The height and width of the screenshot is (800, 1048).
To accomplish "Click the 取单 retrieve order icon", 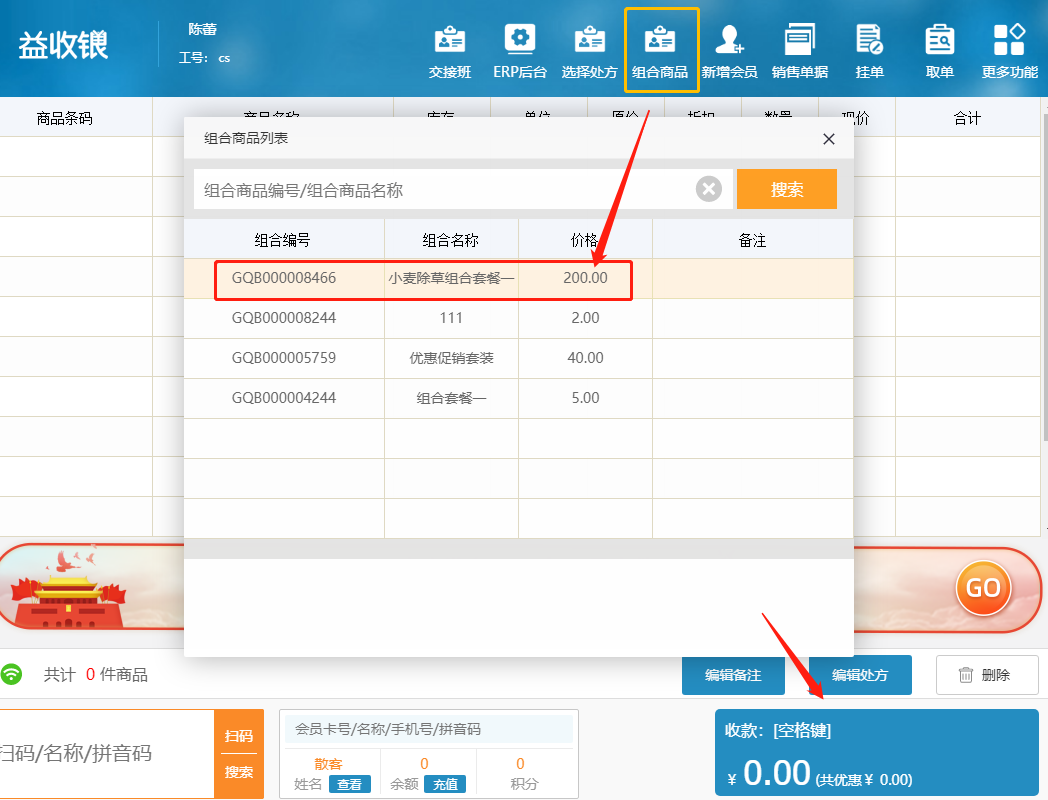I will pyautogui.click(x=939, y=51).
